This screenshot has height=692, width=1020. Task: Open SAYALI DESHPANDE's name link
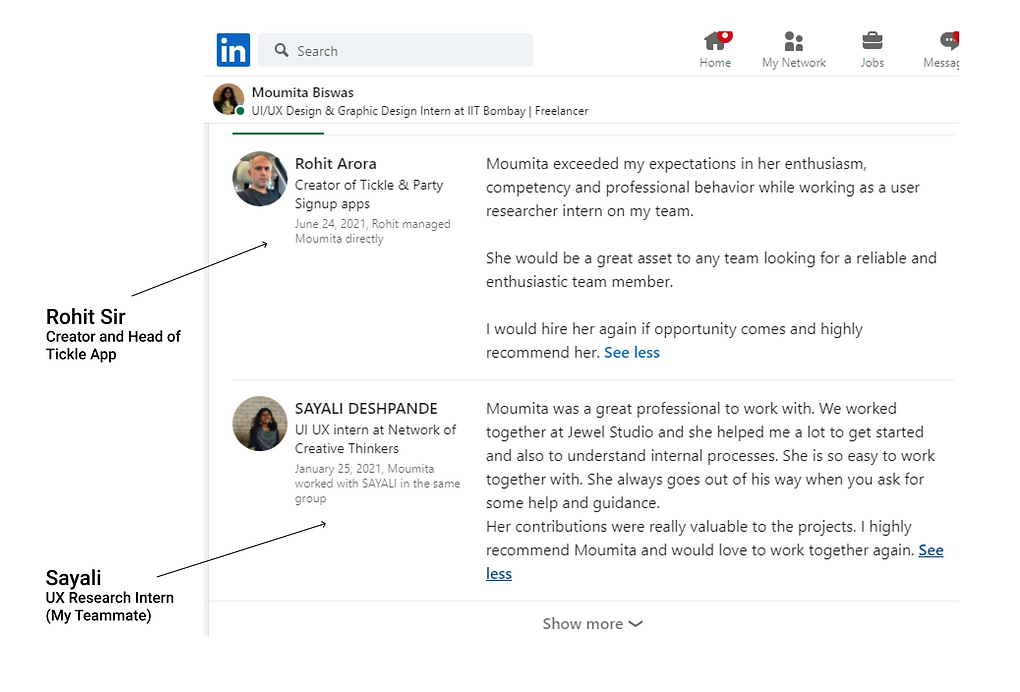click(366, 408)
